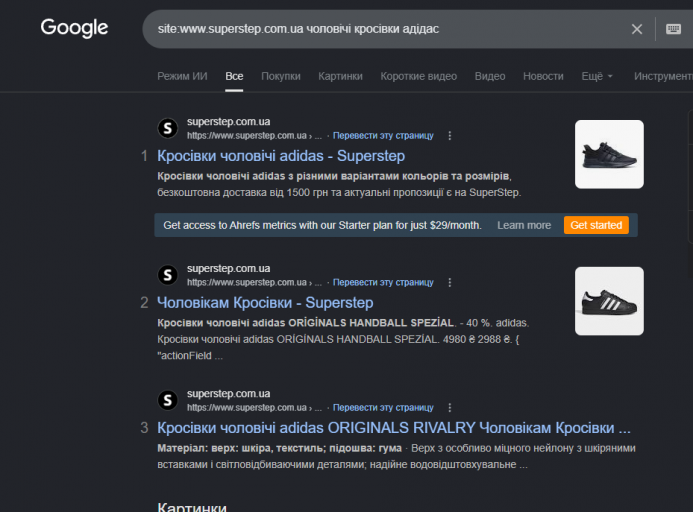Image resolution: width=693 pixels, height=512 pixels.
Task: Open the on-screen keyboard icon
Action: 673,29
